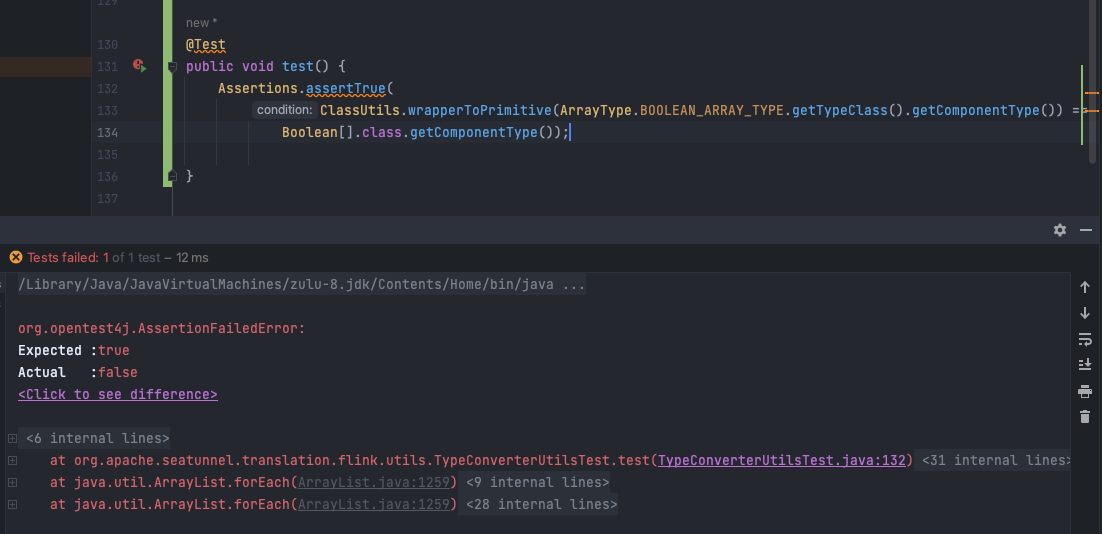Click the plus box beside <6 internal lines>
The image size is (1102, 534).
(x=12, y=438)
